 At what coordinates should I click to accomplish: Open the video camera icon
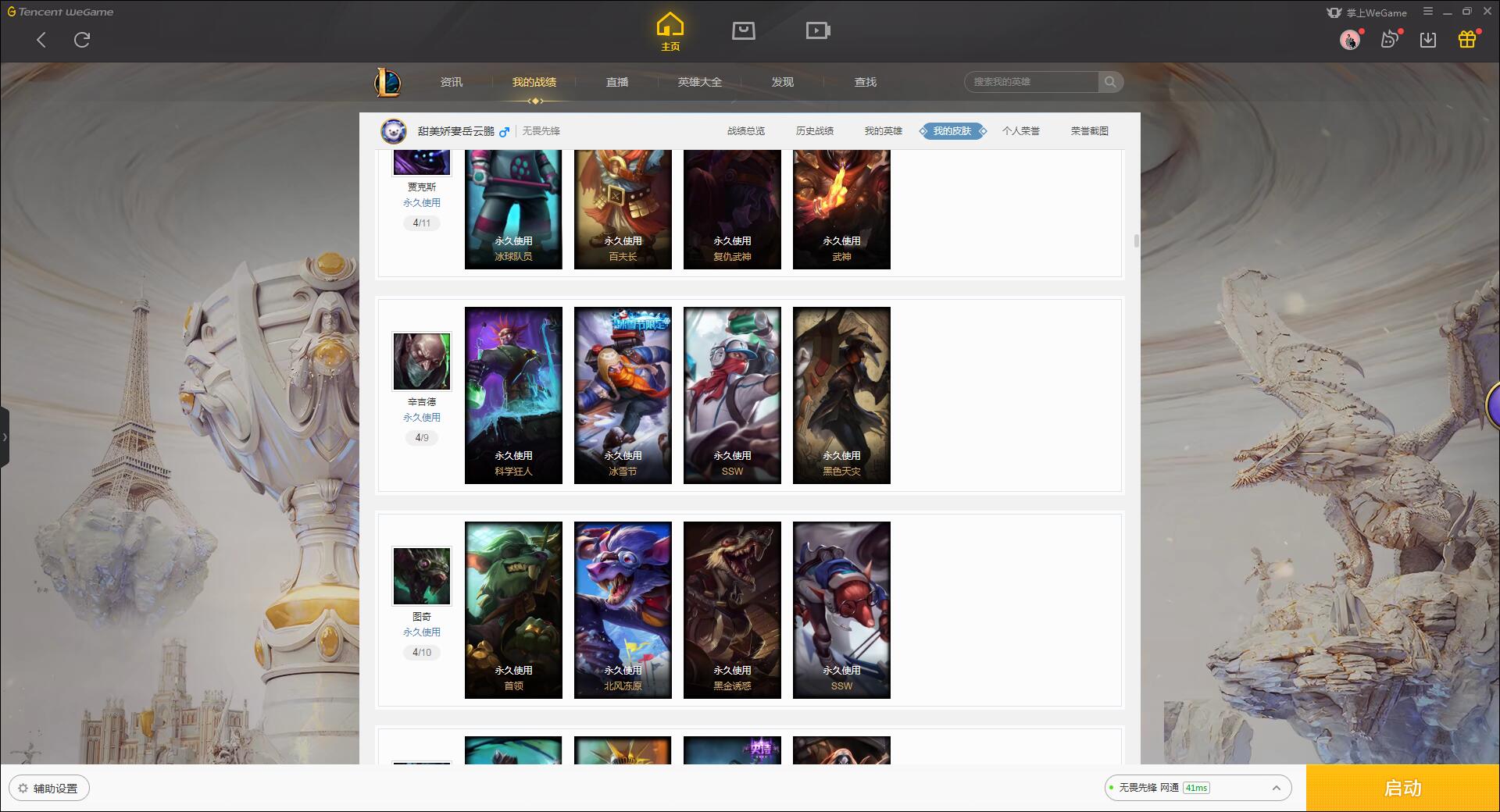(818, 30)
